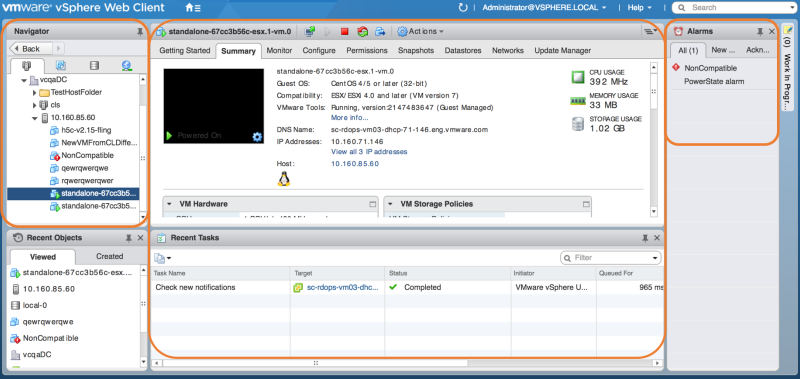Expand the cls cluster node
This screenshot has height=379, width=800.
click(x=34, y=105)
